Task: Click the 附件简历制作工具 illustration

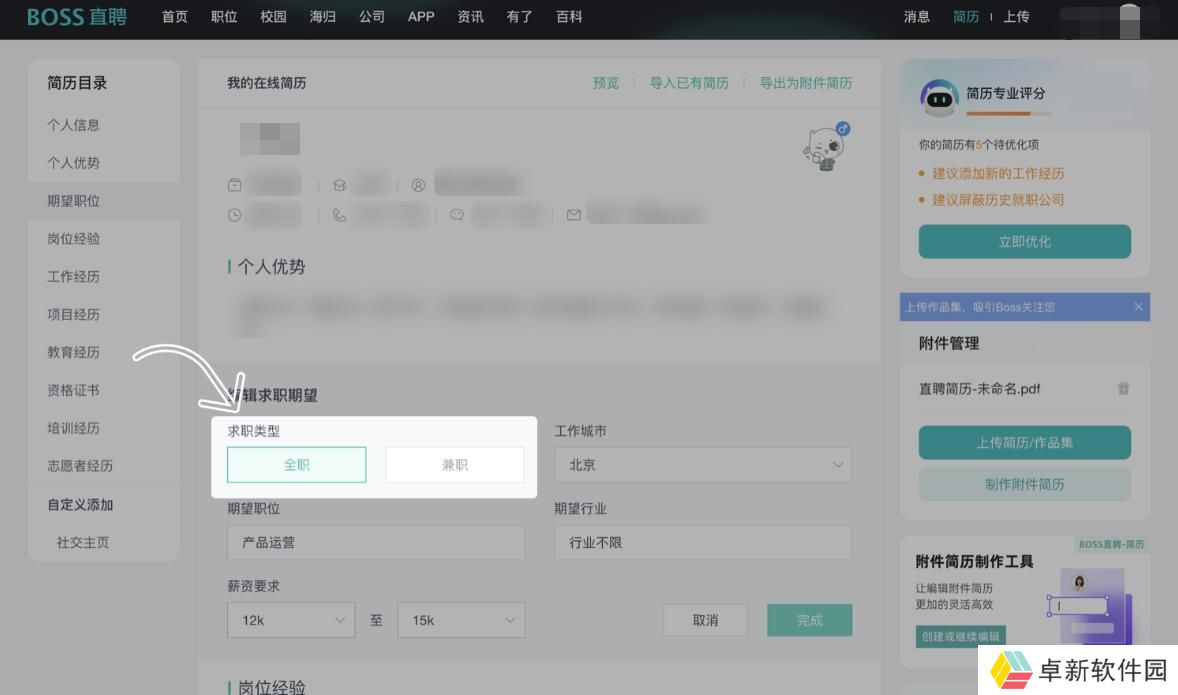Action: (1091, 605)
